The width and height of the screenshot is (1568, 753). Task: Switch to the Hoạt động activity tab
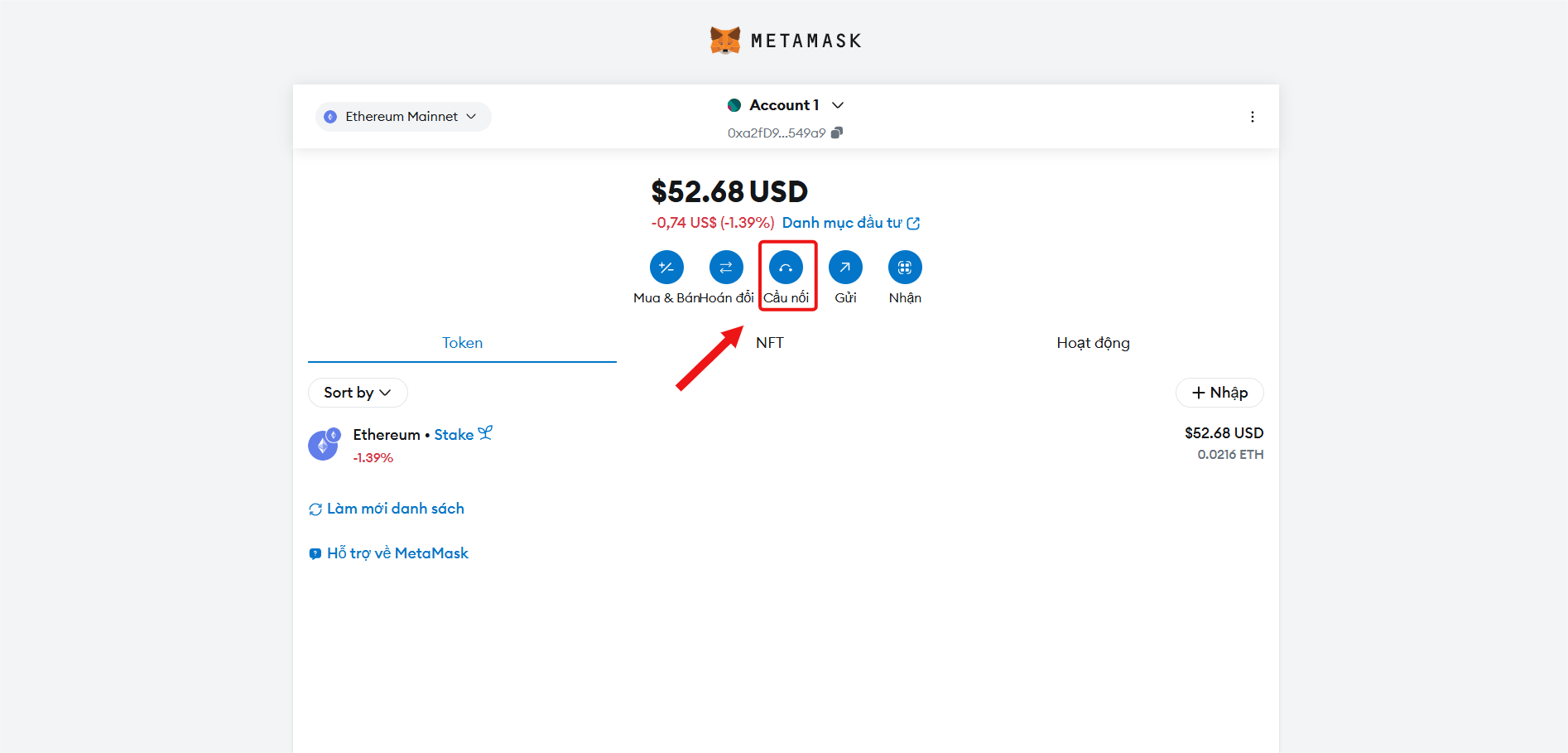[x=1093, y=343]
